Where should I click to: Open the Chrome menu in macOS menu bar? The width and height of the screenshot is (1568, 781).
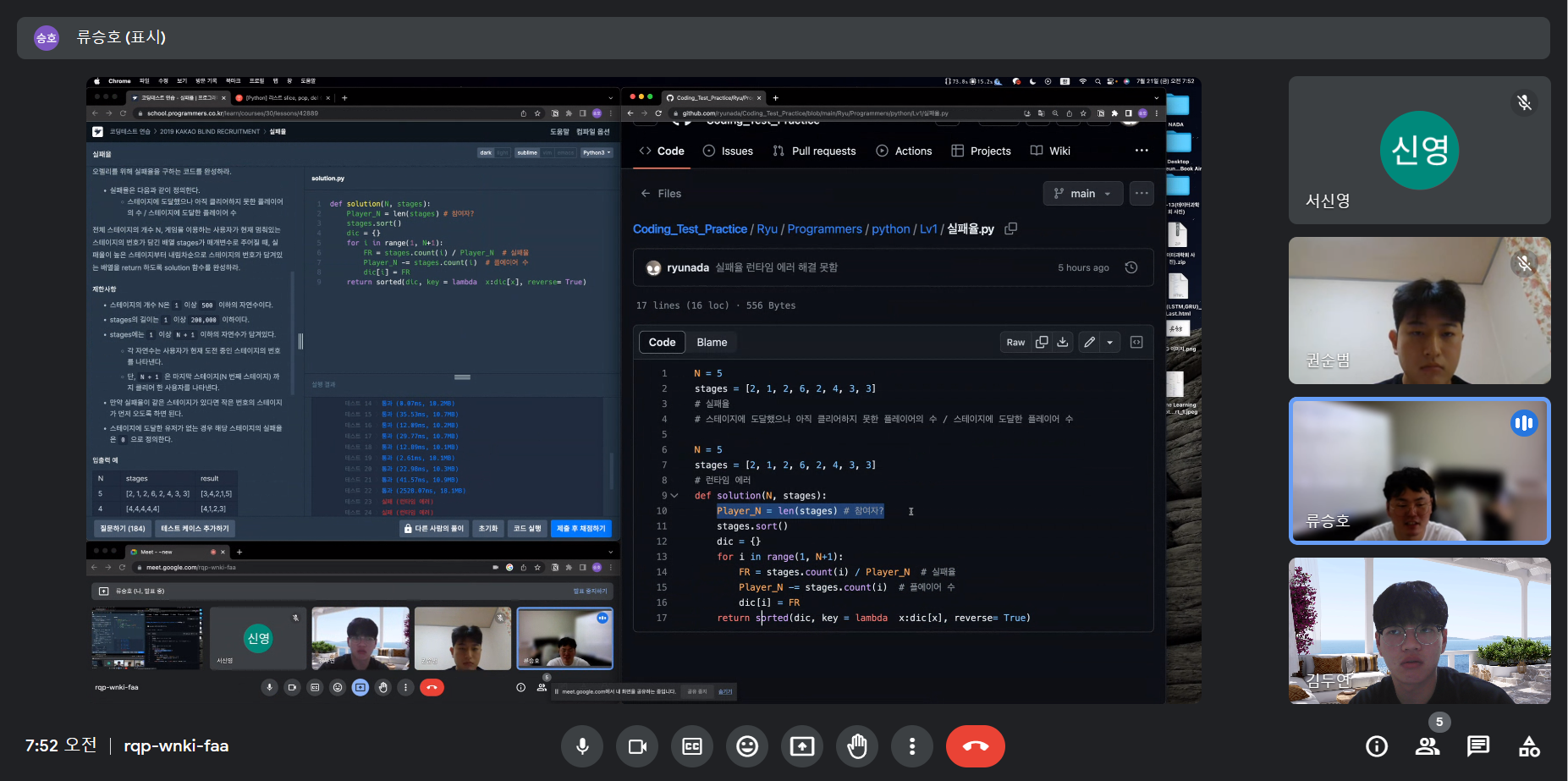pos(119,81)
